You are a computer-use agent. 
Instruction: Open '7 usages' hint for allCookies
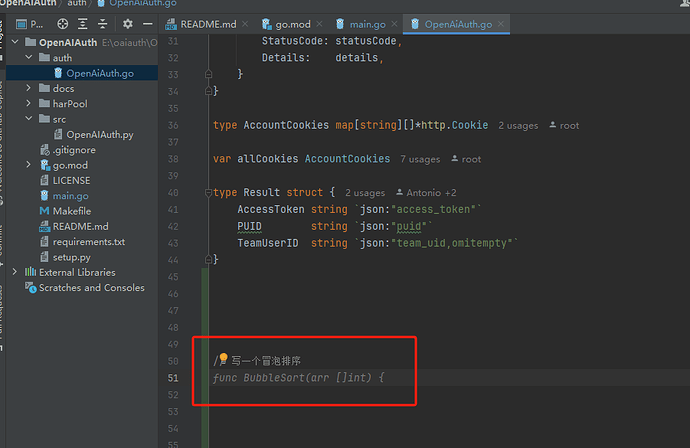point(420,159)
